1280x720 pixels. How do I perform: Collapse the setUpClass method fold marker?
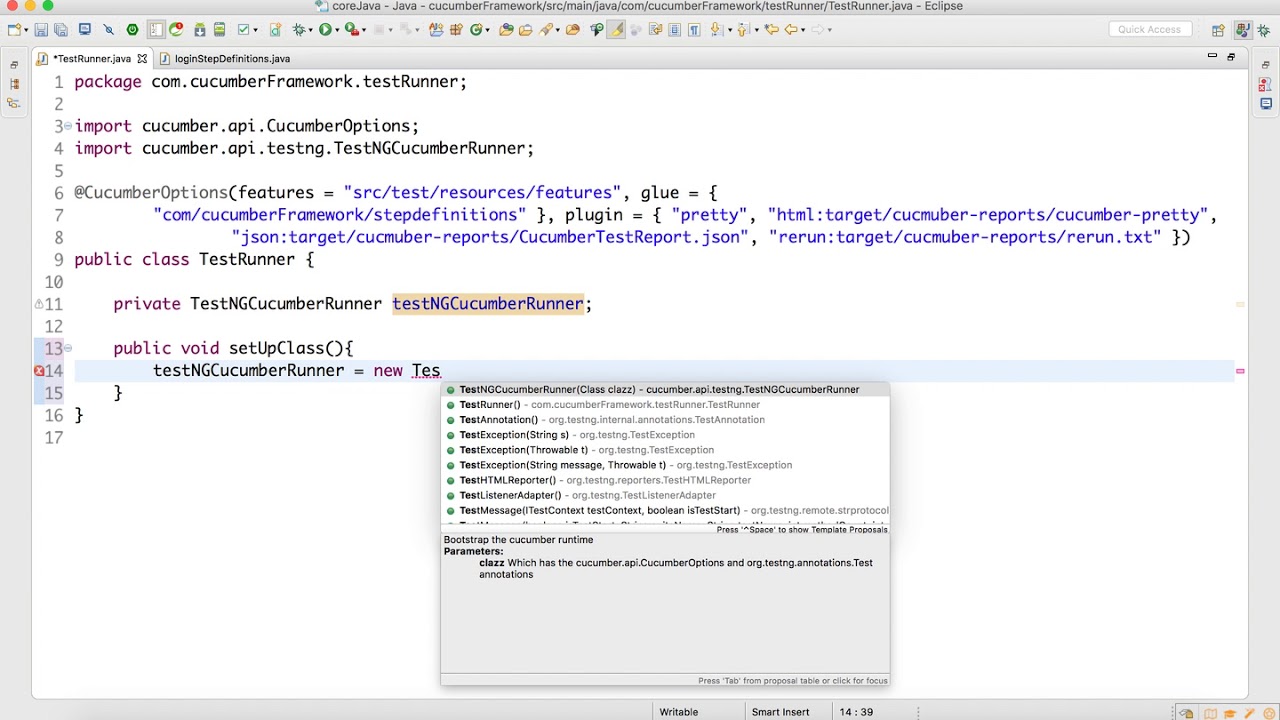pos(68,349)
